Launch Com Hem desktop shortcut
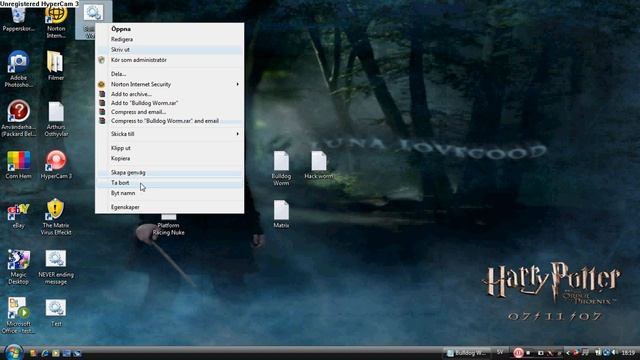The image size is (640, 360). point(18,164)
